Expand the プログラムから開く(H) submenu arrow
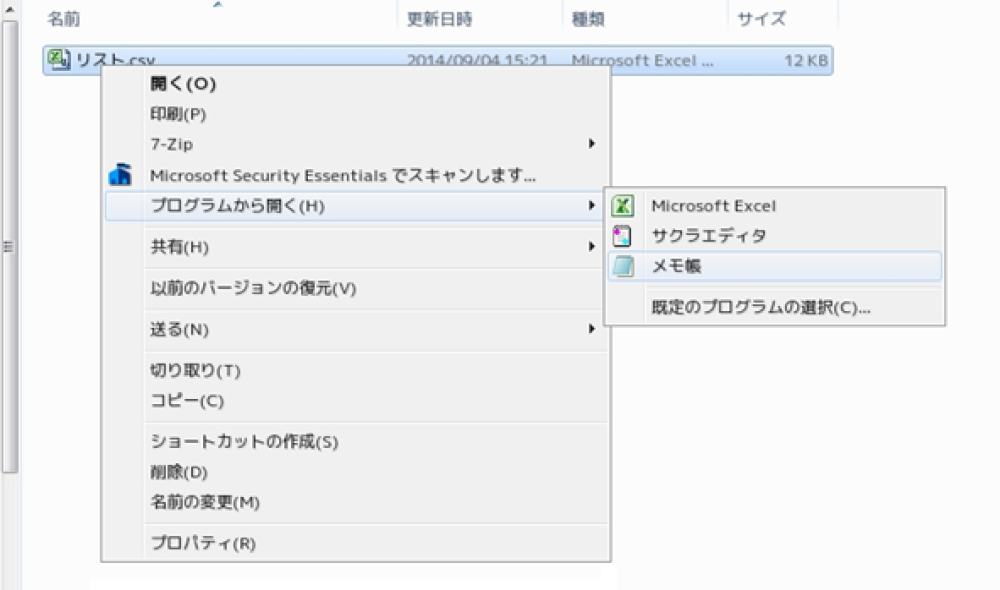Viewport: 1000px width, 590px height. point(592,205)
